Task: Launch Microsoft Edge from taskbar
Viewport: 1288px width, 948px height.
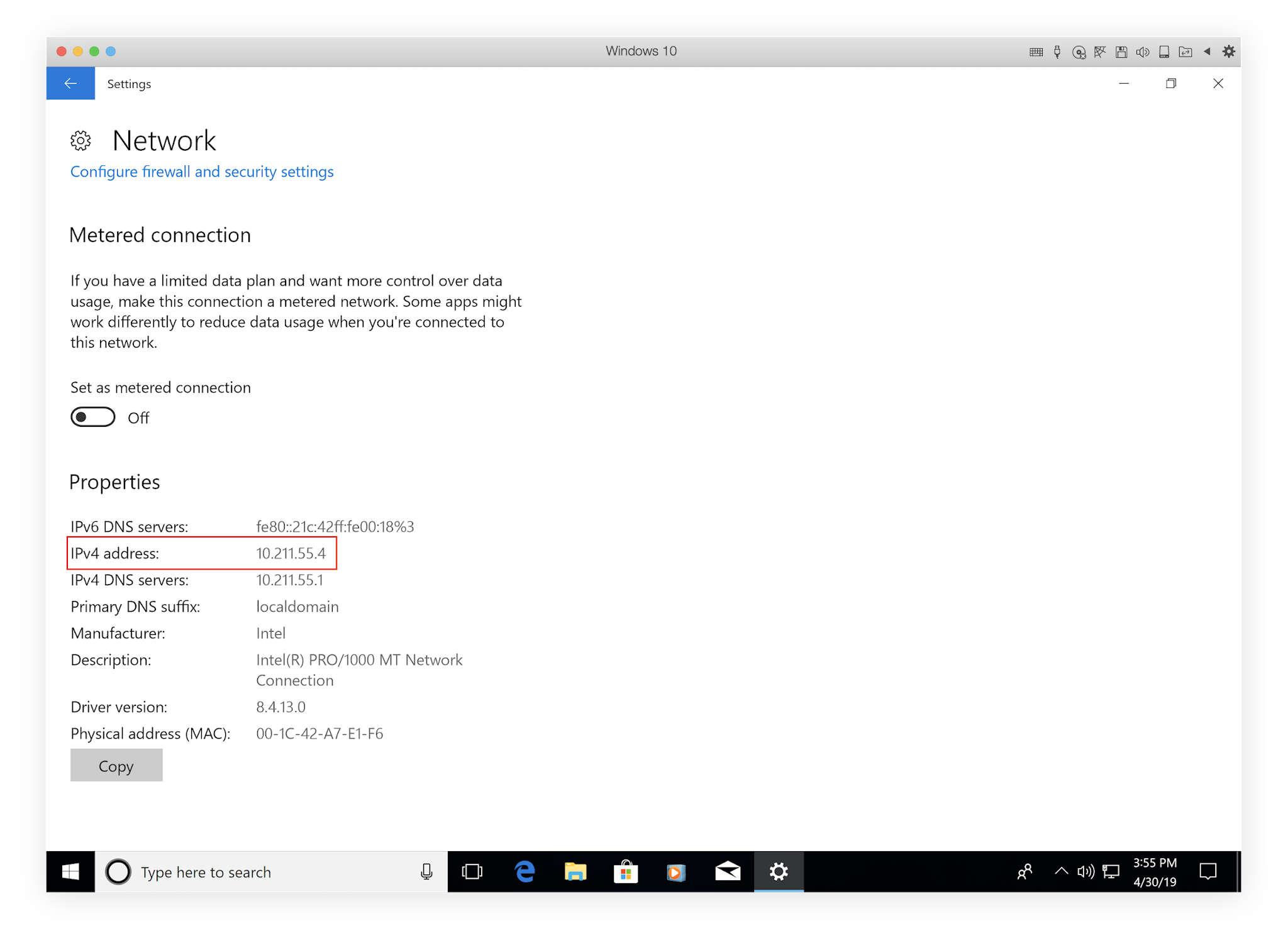Action: click(x=525, y=872)
